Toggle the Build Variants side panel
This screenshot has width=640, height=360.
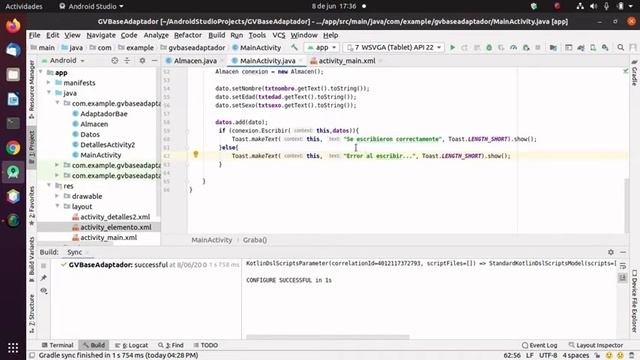pyautogui.click(x=31, y=259)
